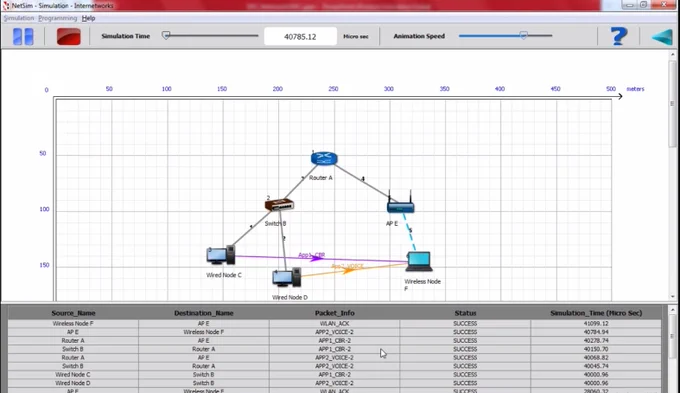Open help via blue question mark icon

619,36
